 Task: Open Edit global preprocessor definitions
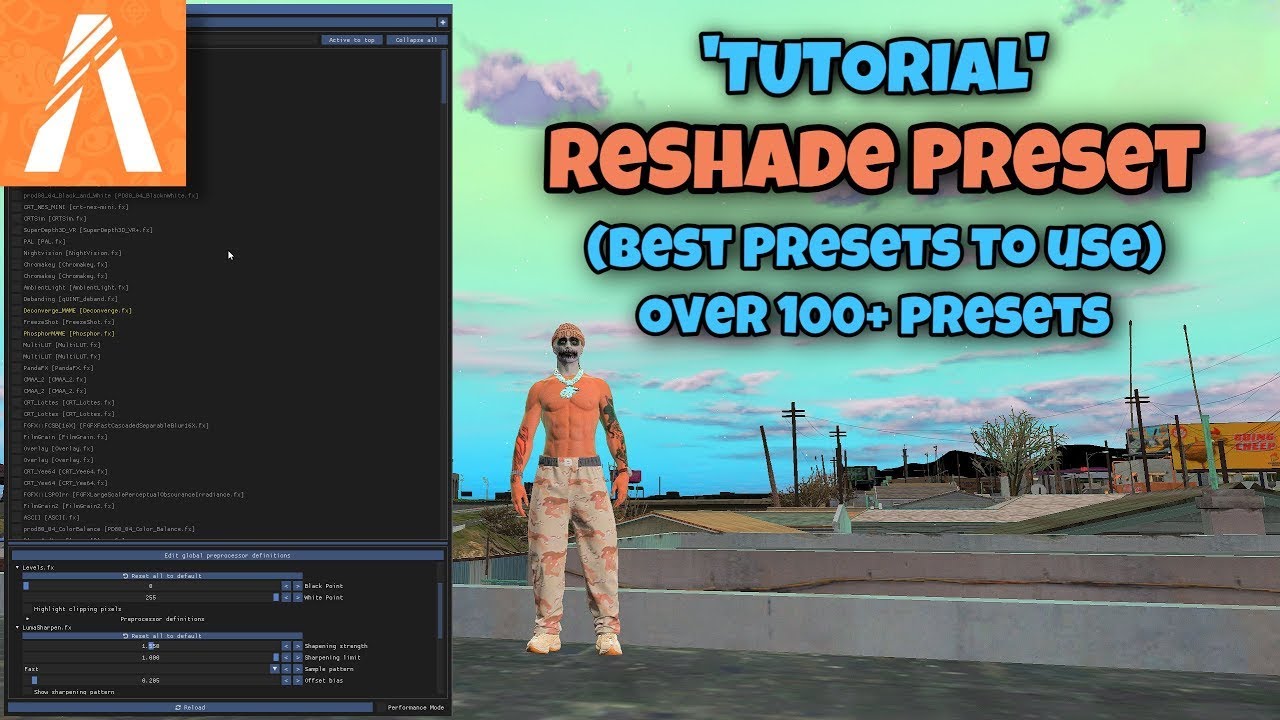click(x=228, y=555)
